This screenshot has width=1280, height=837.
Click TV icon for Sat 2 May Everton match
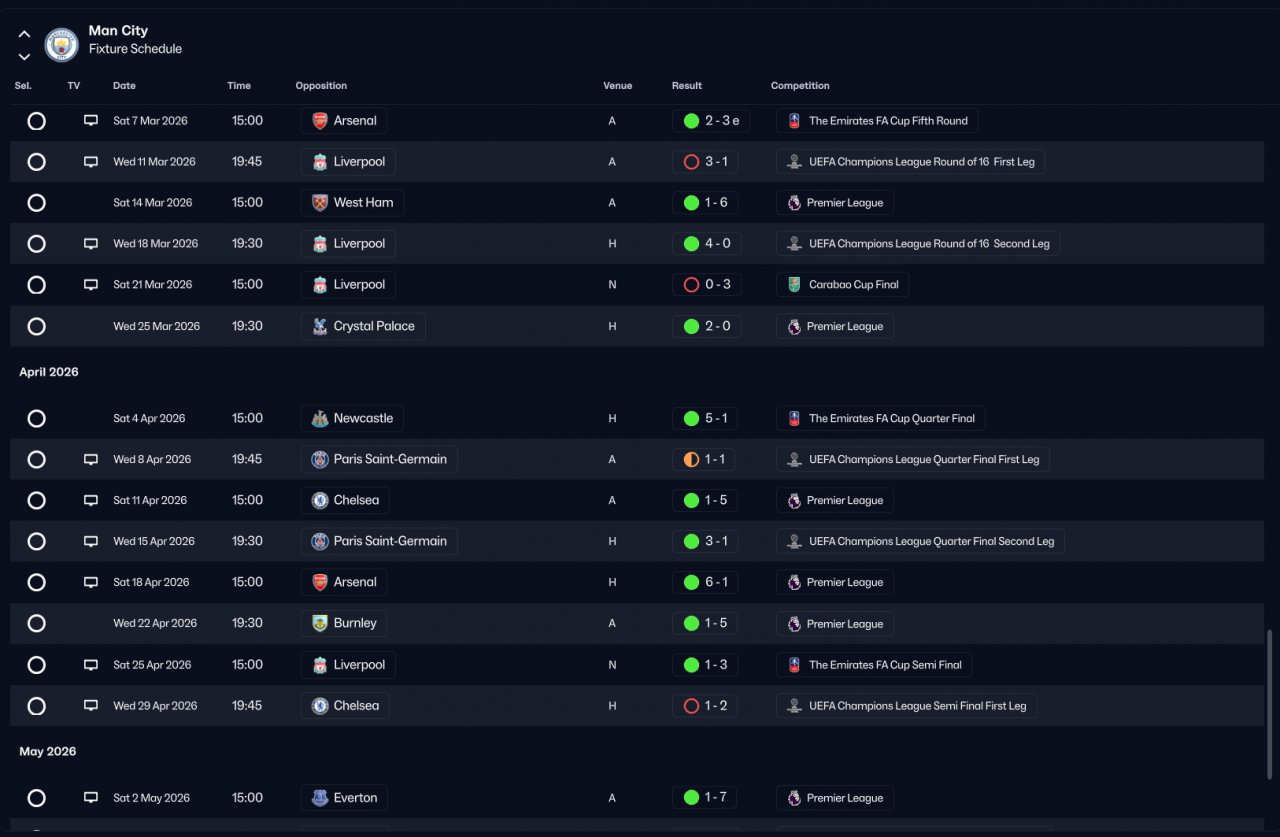click(91, 798)
